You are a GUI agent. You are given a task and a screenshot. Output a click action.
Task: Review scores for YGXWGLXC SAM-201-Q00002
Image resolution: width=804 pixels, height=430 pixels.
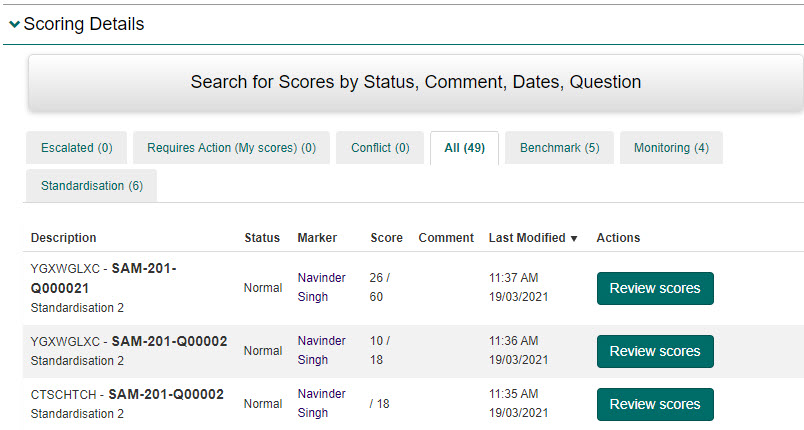click(x=655, y=351)
